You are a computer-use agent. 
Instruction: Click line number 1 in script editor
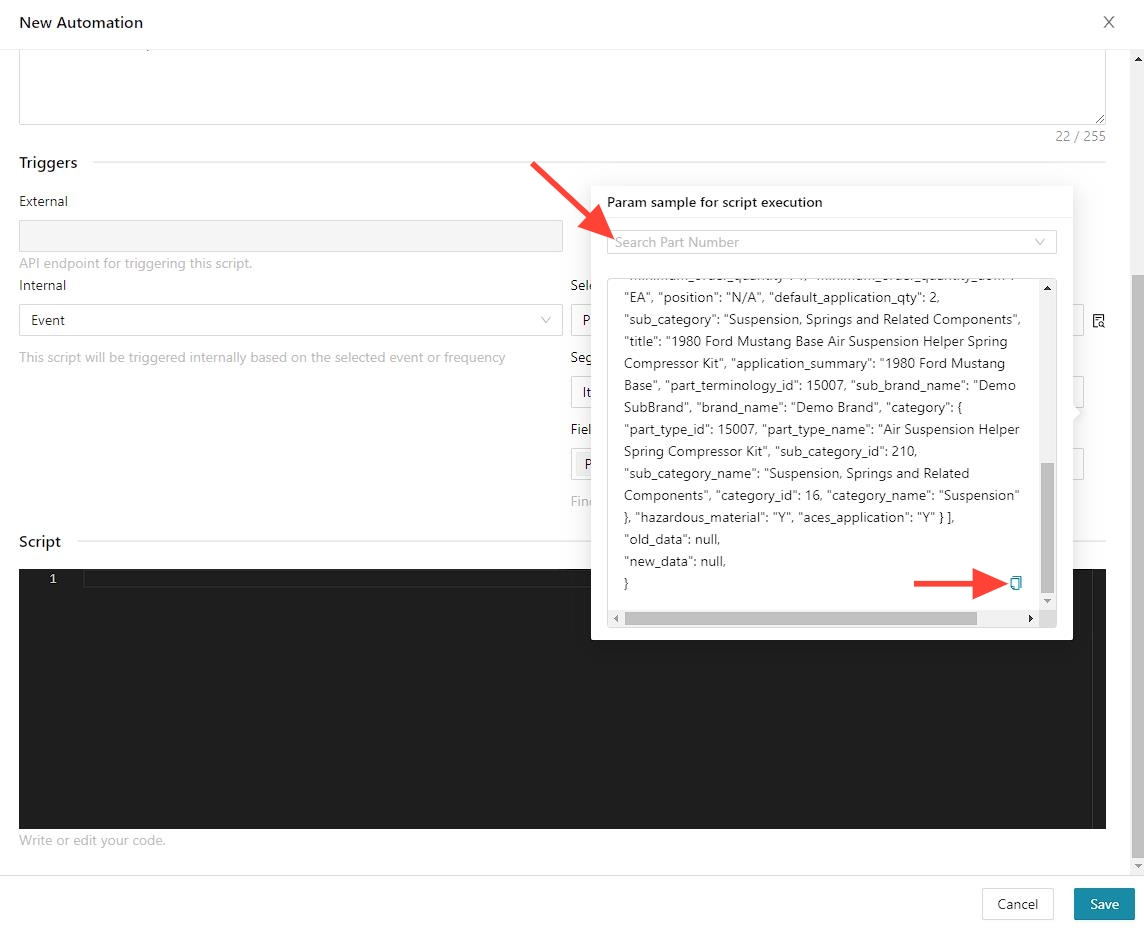[x=53, y=578]
